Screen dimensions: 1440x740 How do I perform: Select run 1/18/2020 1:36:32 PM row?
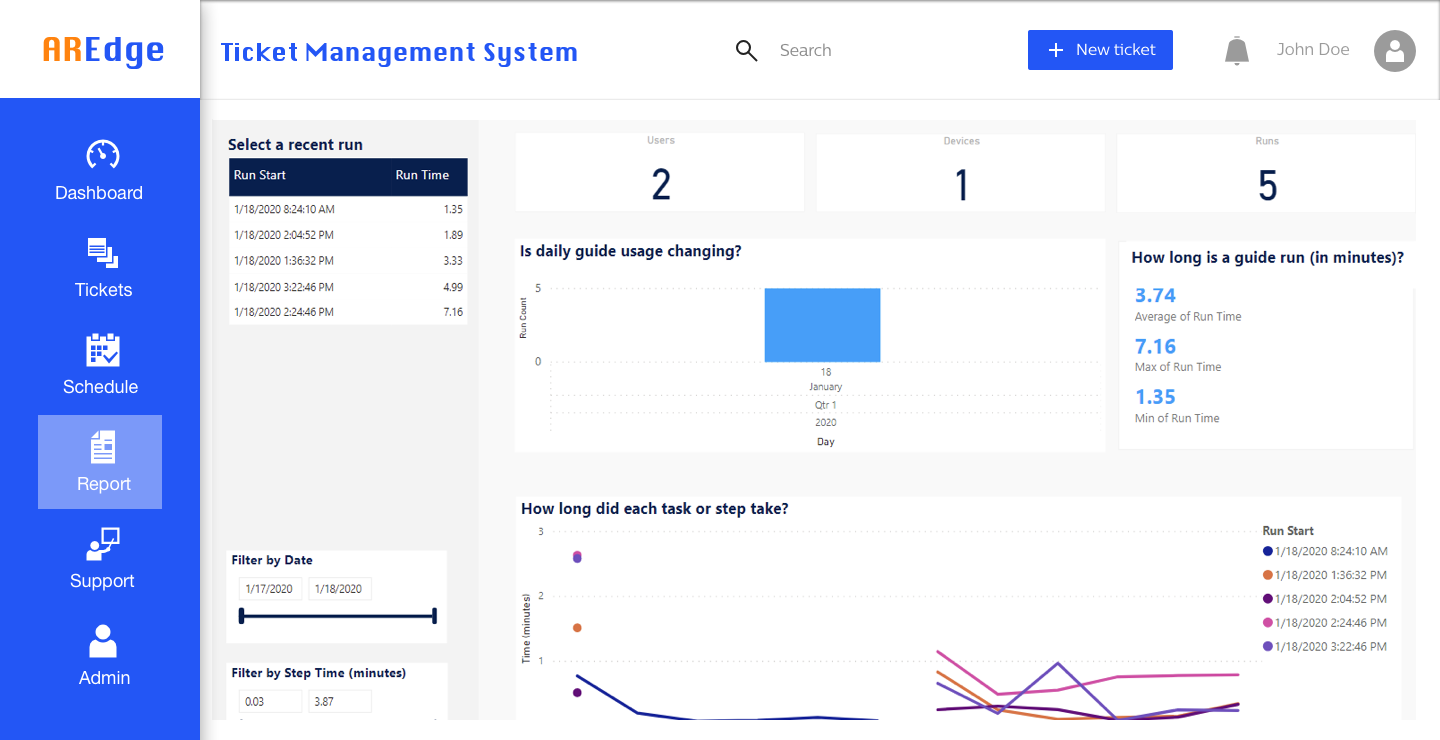point(348,261)
